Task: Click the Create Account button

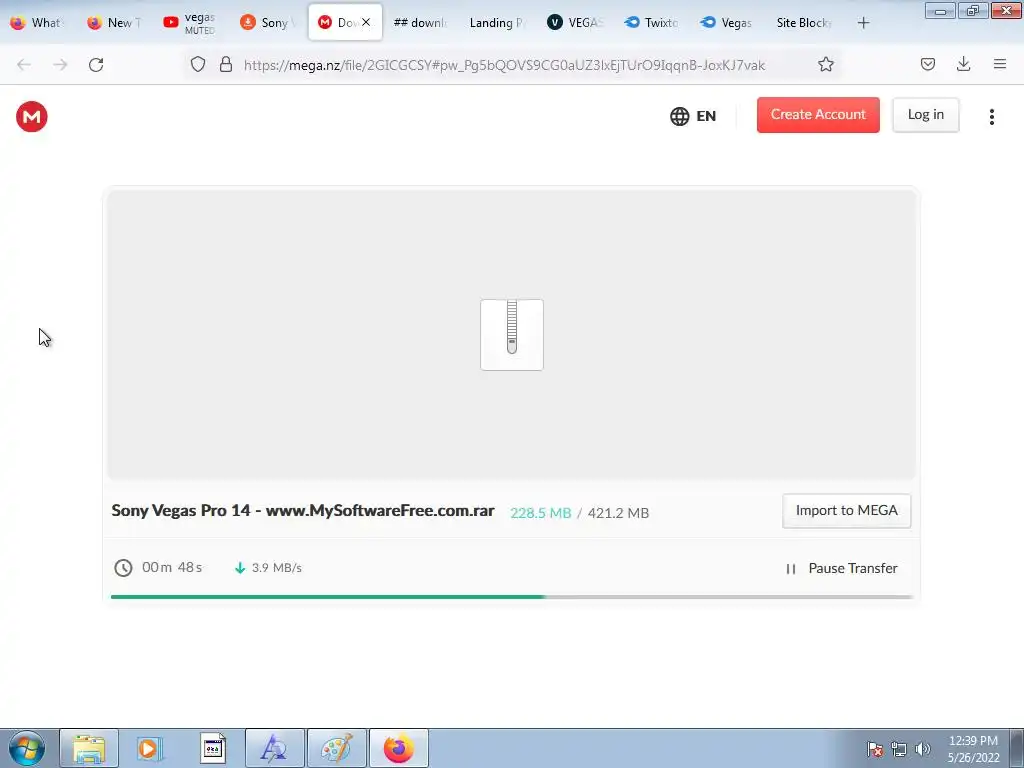Action: [x=818, y=115]
